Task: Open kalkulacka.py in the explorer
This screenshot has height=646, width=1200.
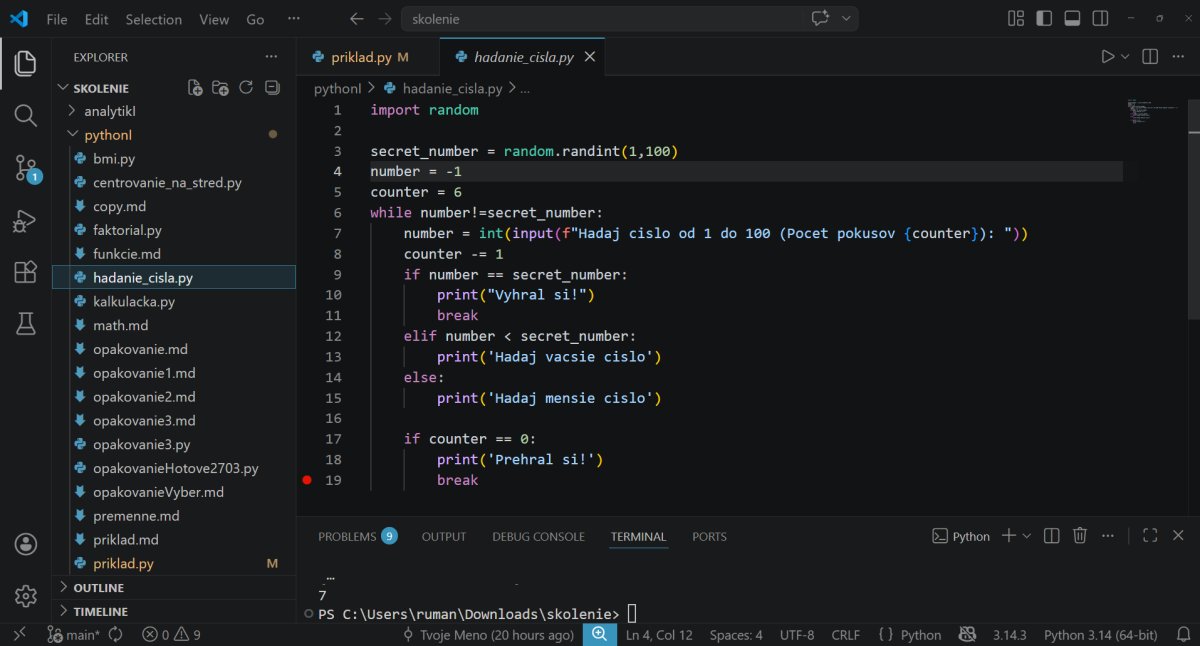Action: pos(134,301)
